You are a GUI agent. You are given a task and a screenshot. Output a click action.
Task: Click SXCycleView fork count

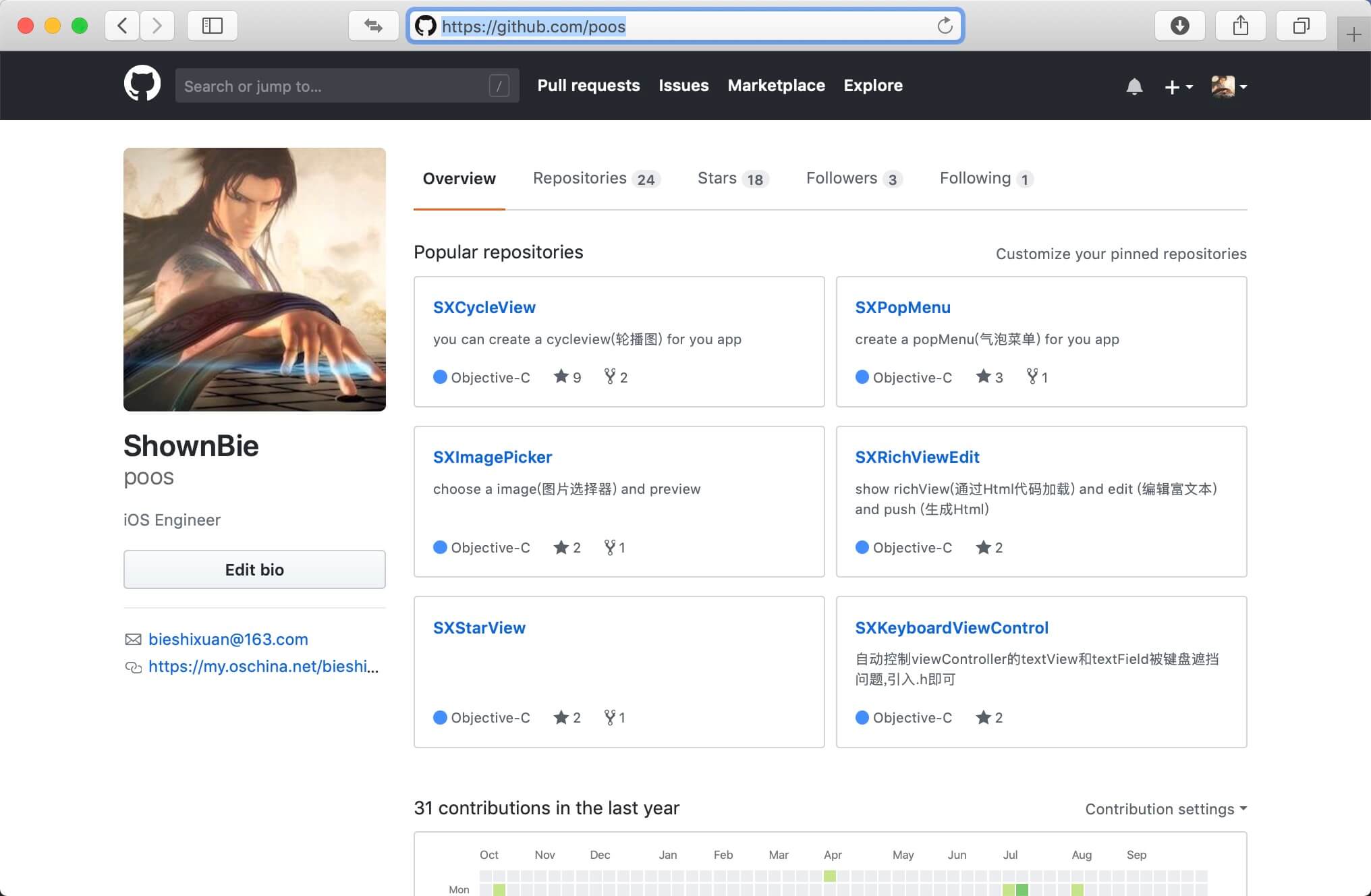pos(615,377)
